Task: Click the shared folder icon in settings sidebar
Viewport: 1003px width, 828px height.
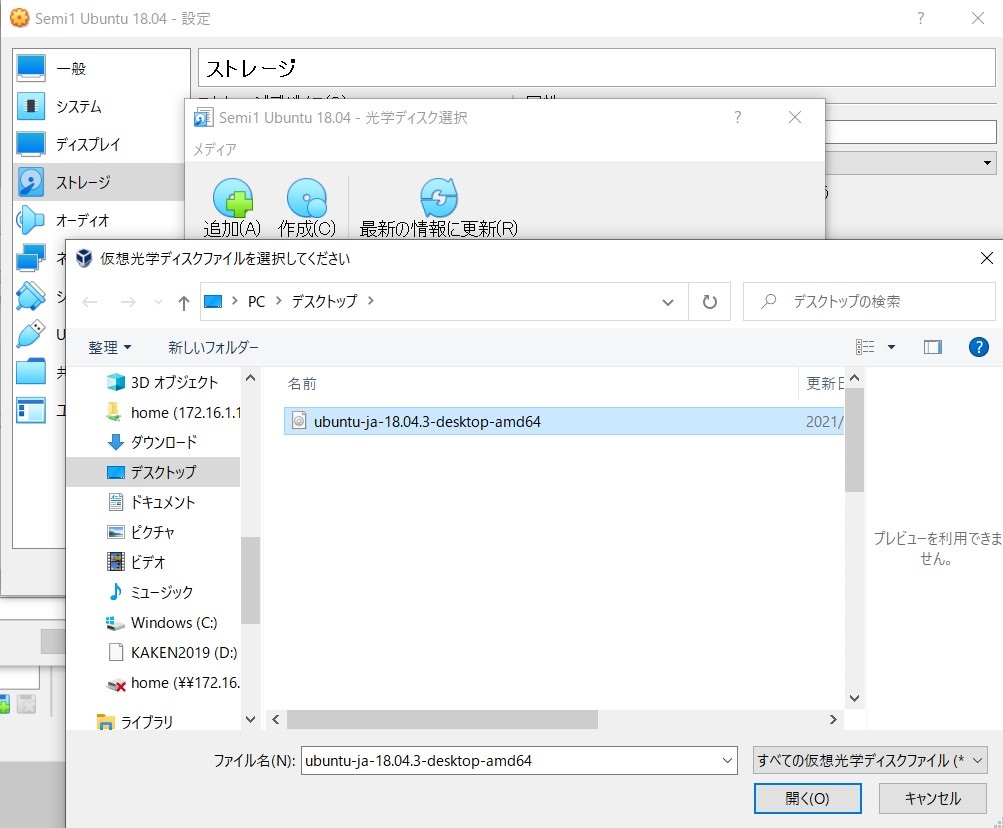Action: 31,371
